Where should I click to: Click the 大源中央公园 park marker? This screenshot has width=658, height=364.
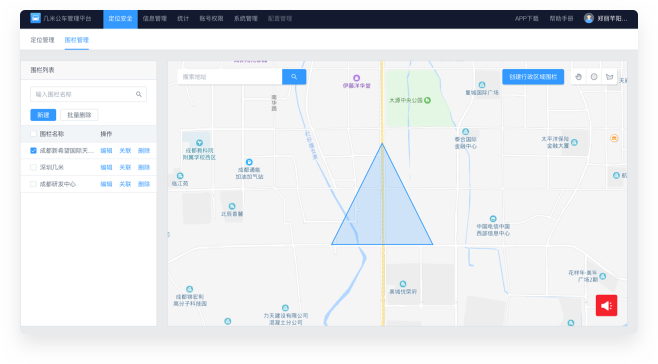(x=428, y=100)
